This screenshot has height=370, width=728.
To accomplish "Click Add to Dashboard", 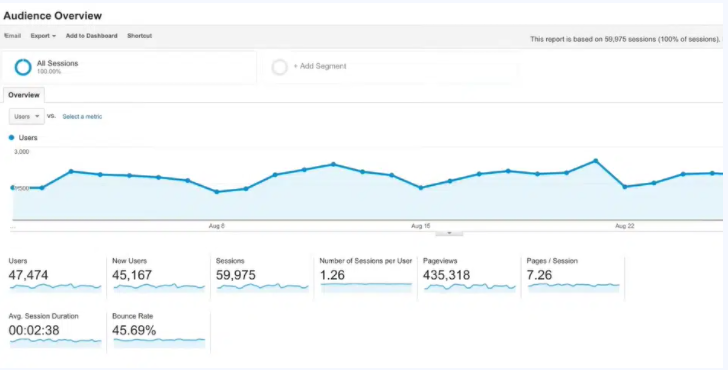I will point(91,36).
